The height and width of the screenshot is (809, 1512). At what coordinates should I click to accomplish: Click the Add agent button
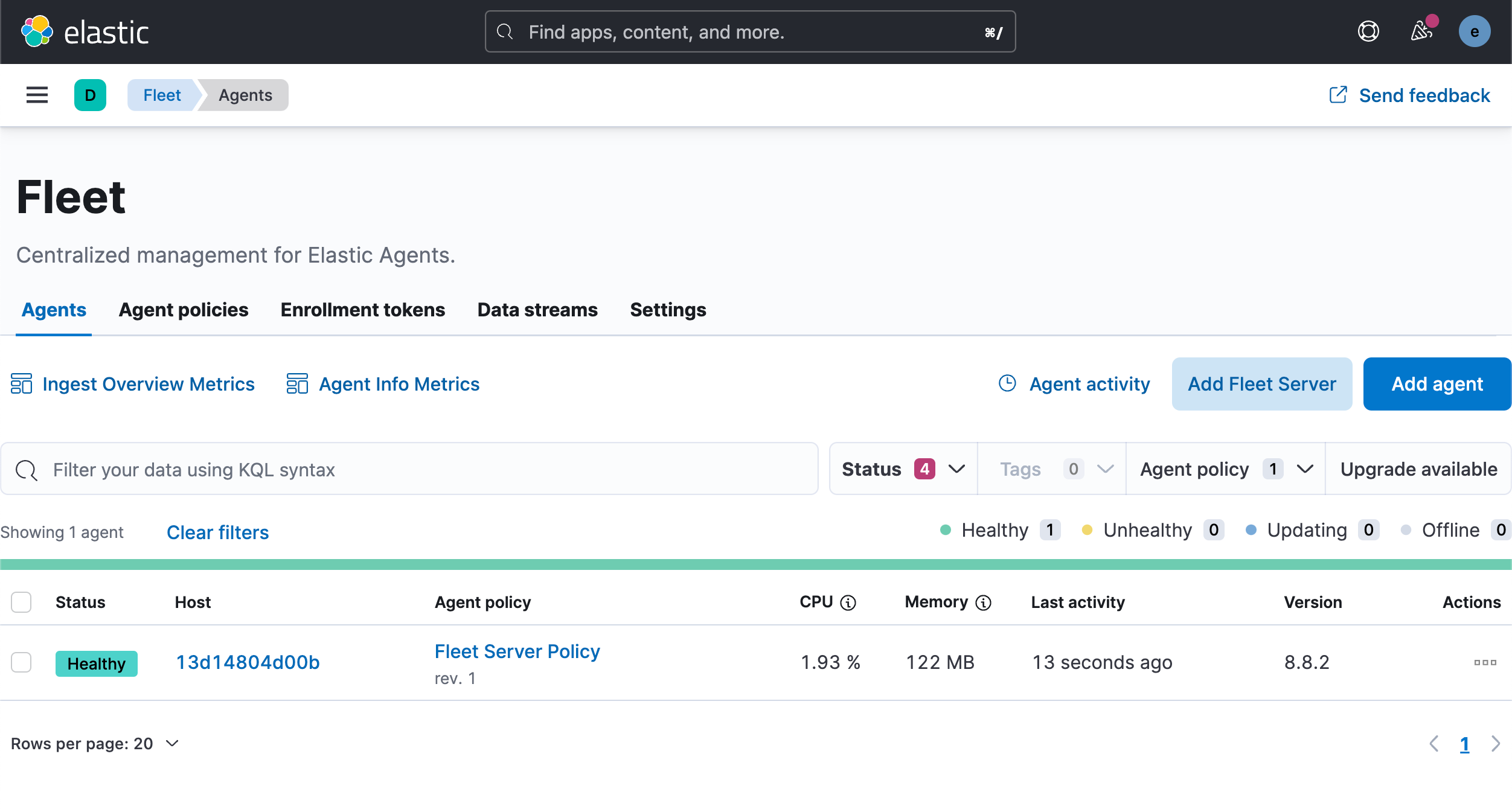(1437, 384)
